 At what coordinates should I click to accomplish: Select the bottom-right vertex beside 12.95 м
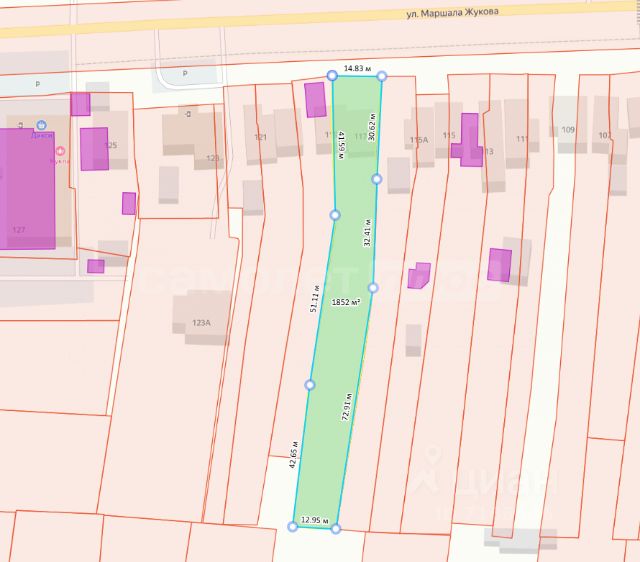[336, 529]
